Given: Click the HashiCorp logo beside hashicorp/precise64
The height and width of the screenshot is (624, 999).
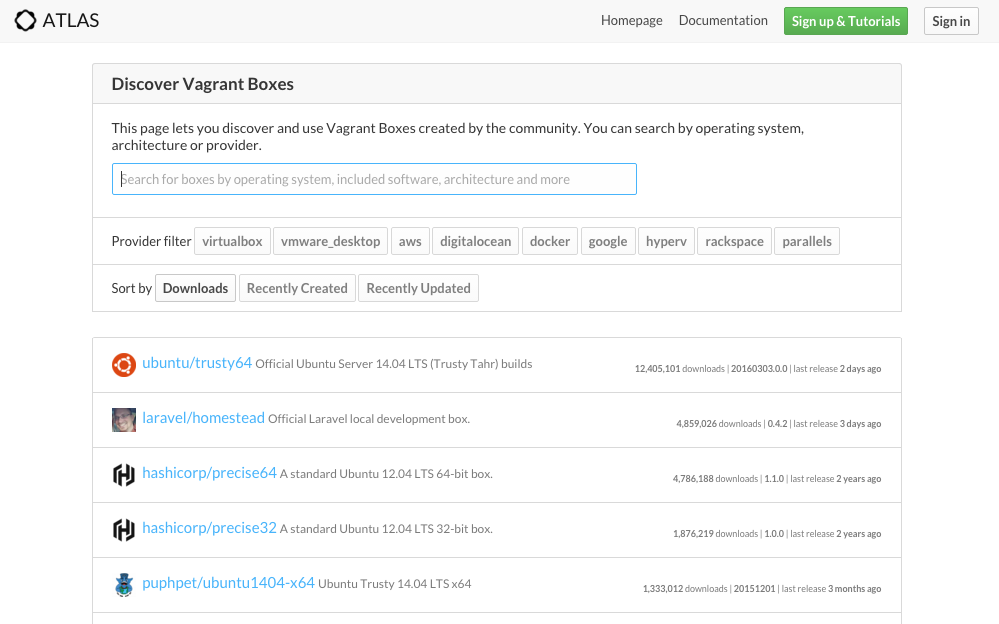Looking at the screenshot, I should (124, 475).
